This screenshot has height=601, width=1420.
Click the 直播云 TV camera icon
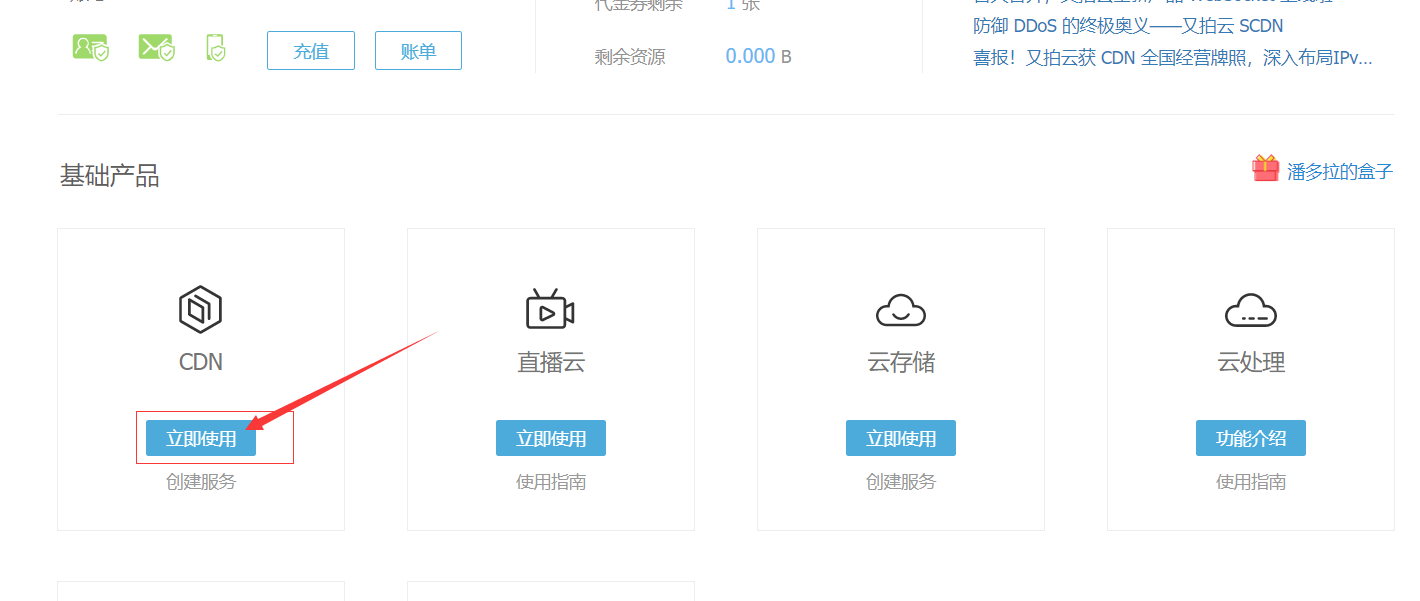tap(550, 309)
